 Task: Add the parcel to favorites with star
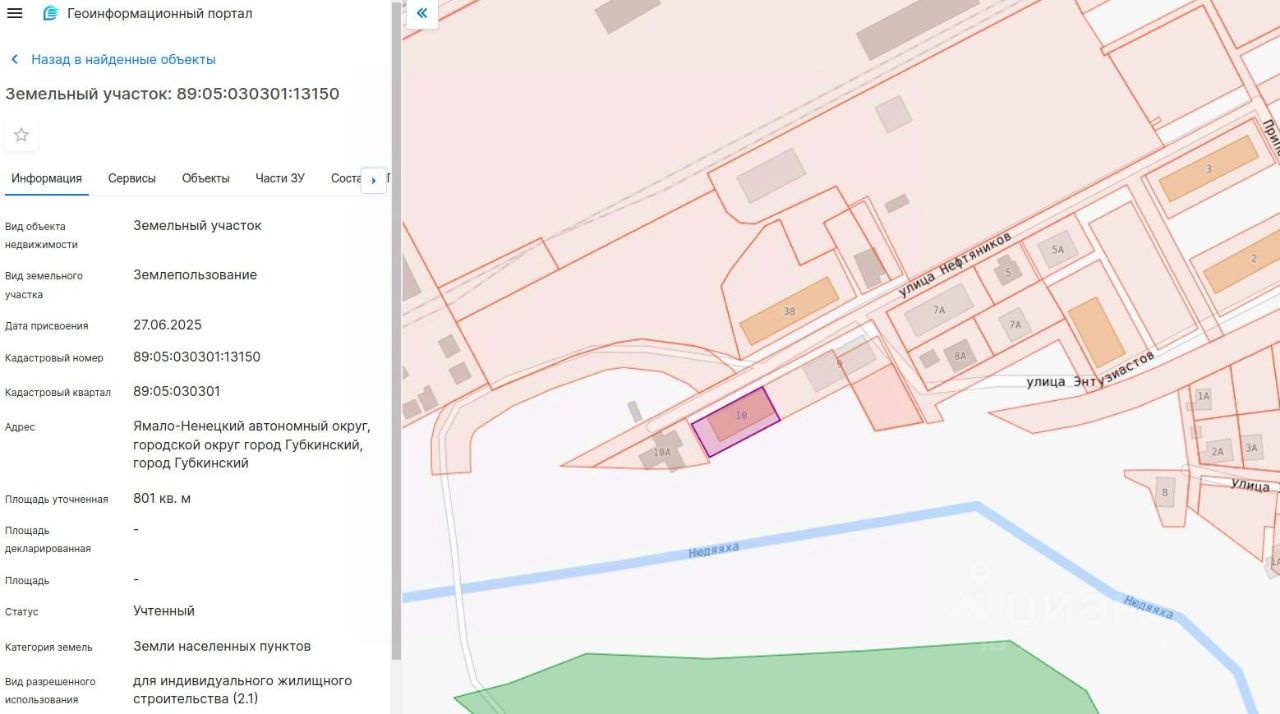21,135
